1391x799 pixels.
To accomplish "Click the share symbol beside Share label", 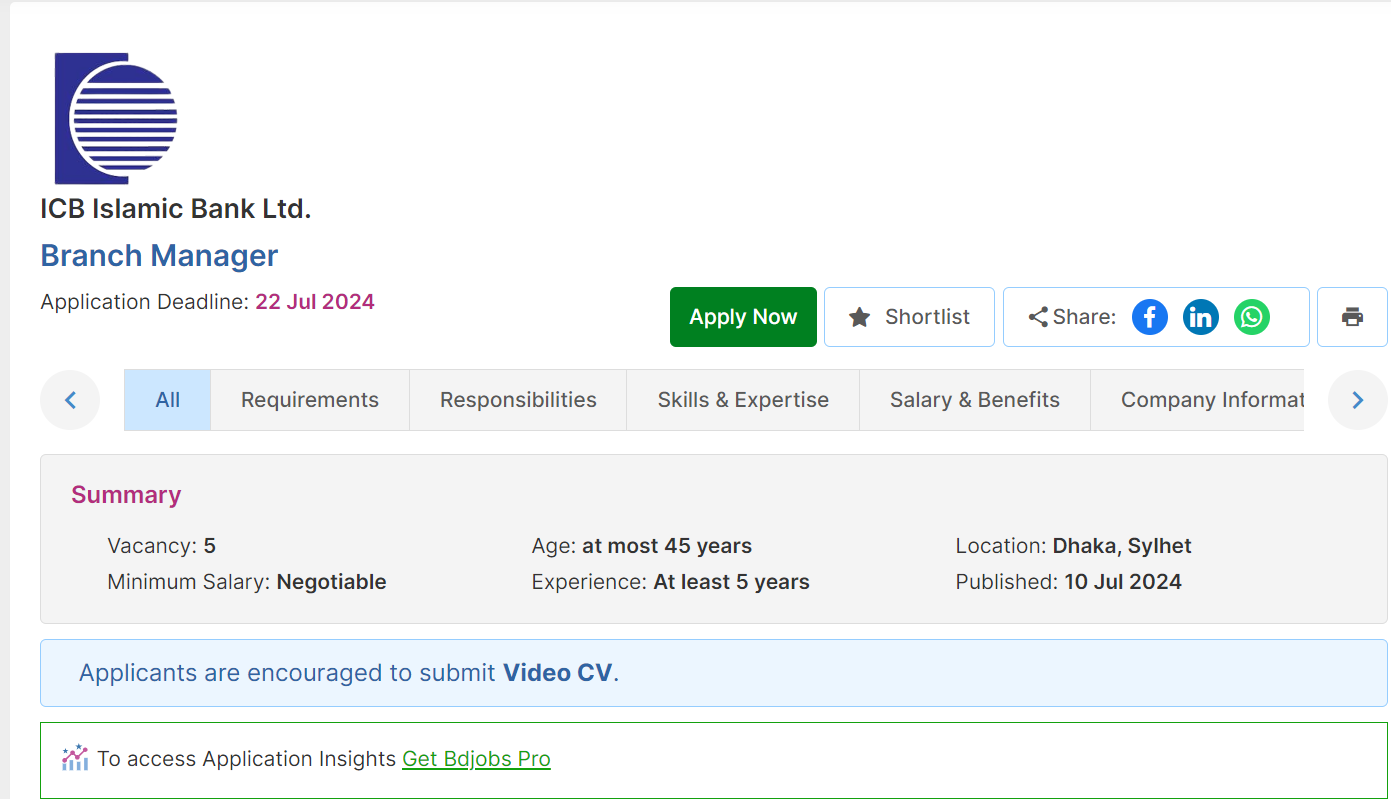I will coord(1038,317).
